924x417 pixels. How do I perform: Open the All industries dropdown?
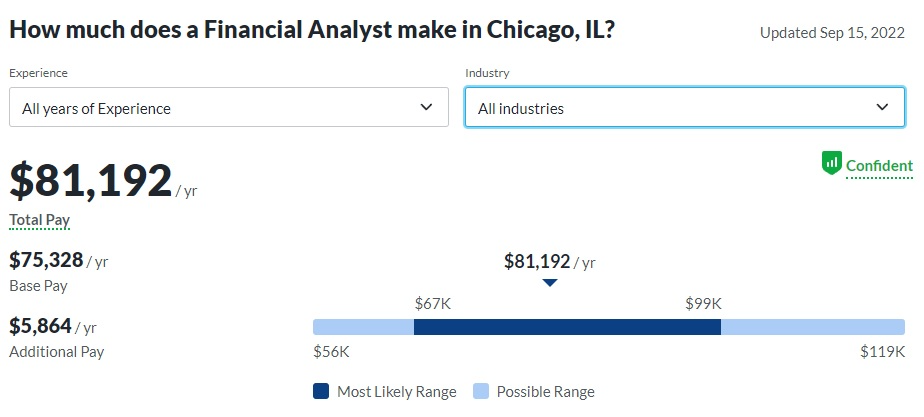(685, 107)
